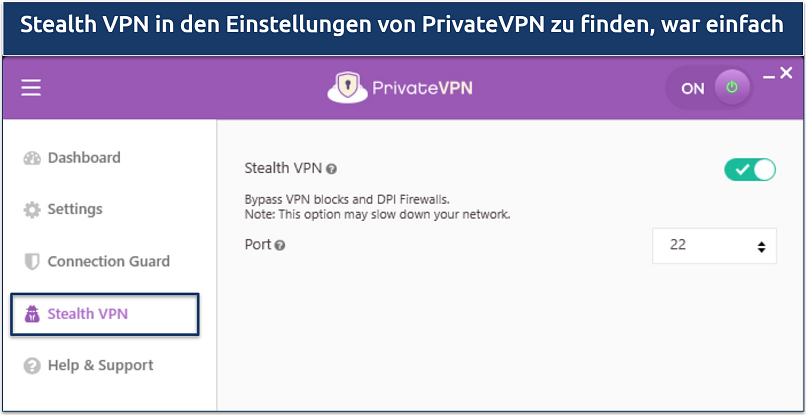Click the Help & Support question icon
Screen dimensions: 806x415
[31, 366]
